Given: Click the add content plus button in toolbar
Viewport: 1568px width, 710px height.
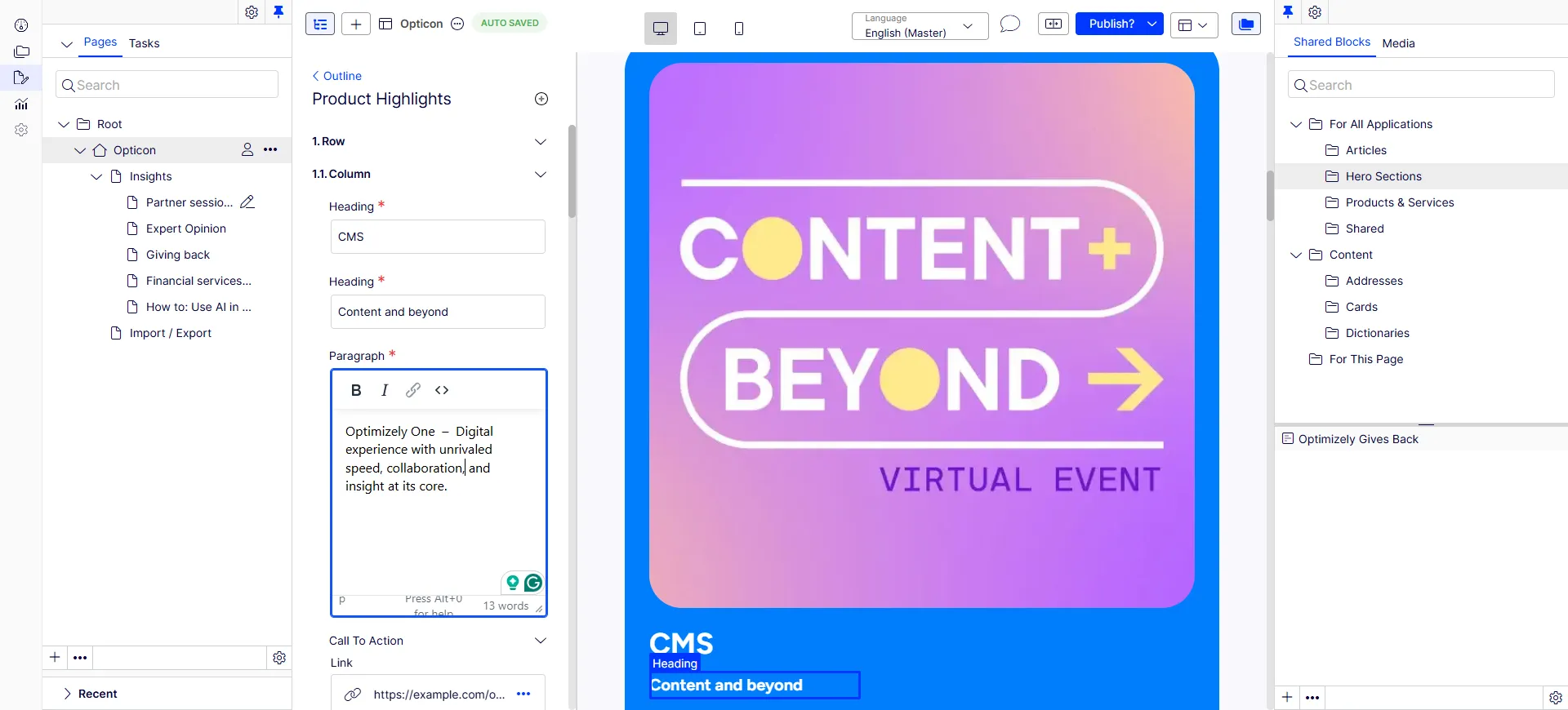Looking at the screenshot, I should [x=356, y=24].
